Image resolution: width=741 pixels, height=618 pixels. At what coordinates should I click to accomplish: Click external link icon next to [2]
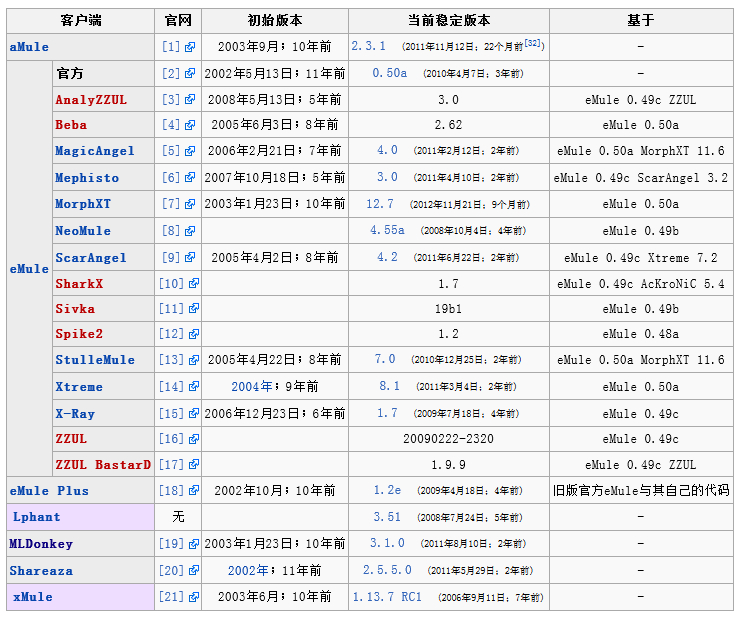pos(190,73)
